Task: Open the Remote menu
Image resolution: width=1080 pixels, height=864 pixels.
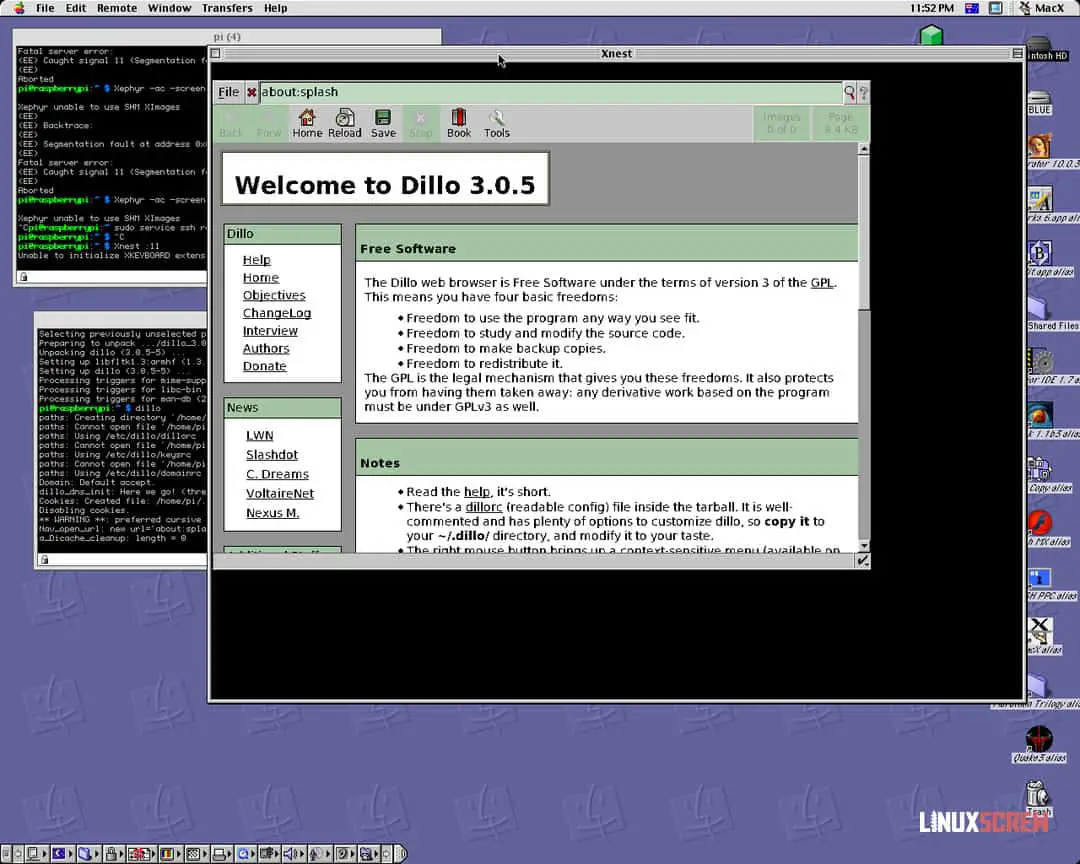Action: click(117, 8)
